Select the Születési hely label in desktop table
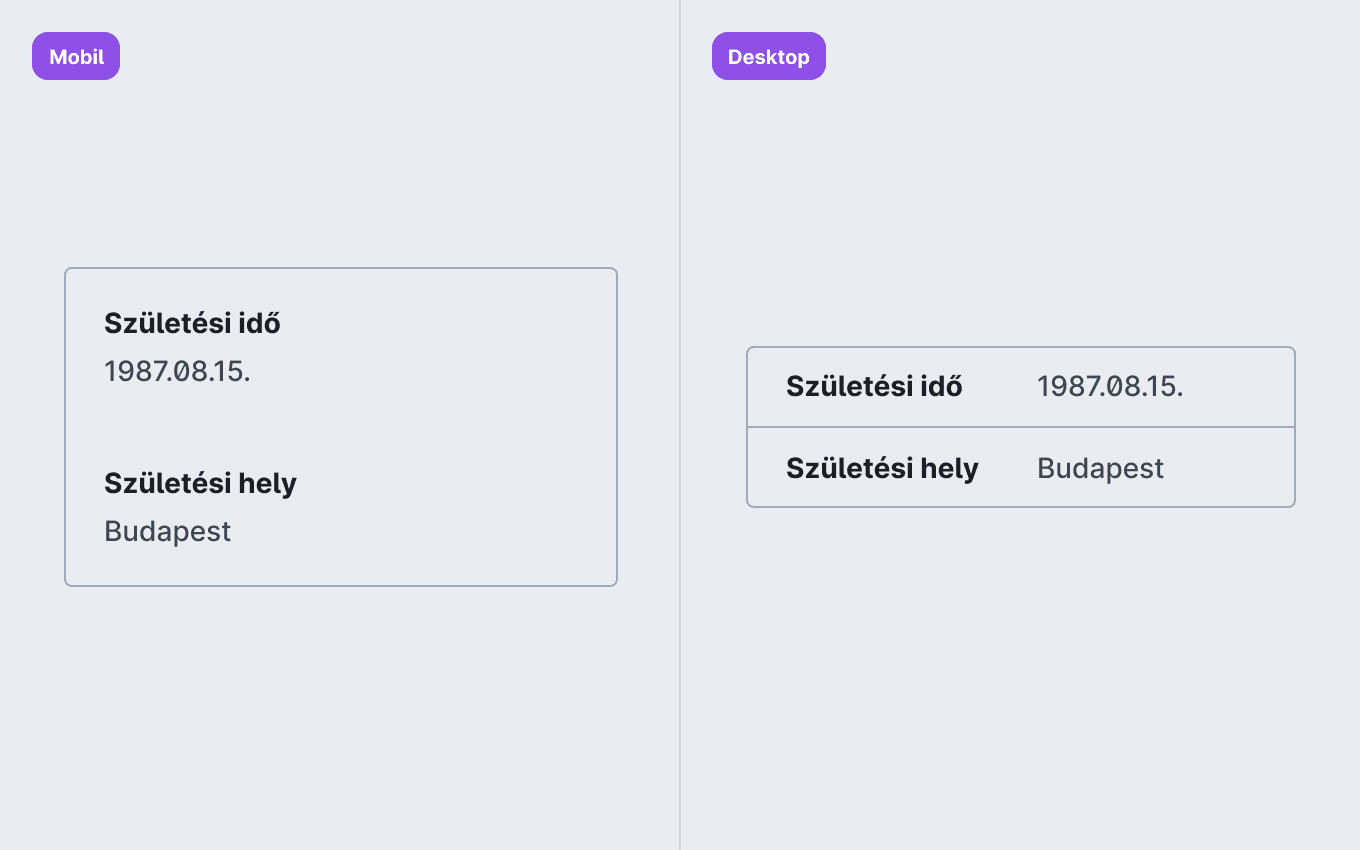1360x850 pixels. point(882,468)
